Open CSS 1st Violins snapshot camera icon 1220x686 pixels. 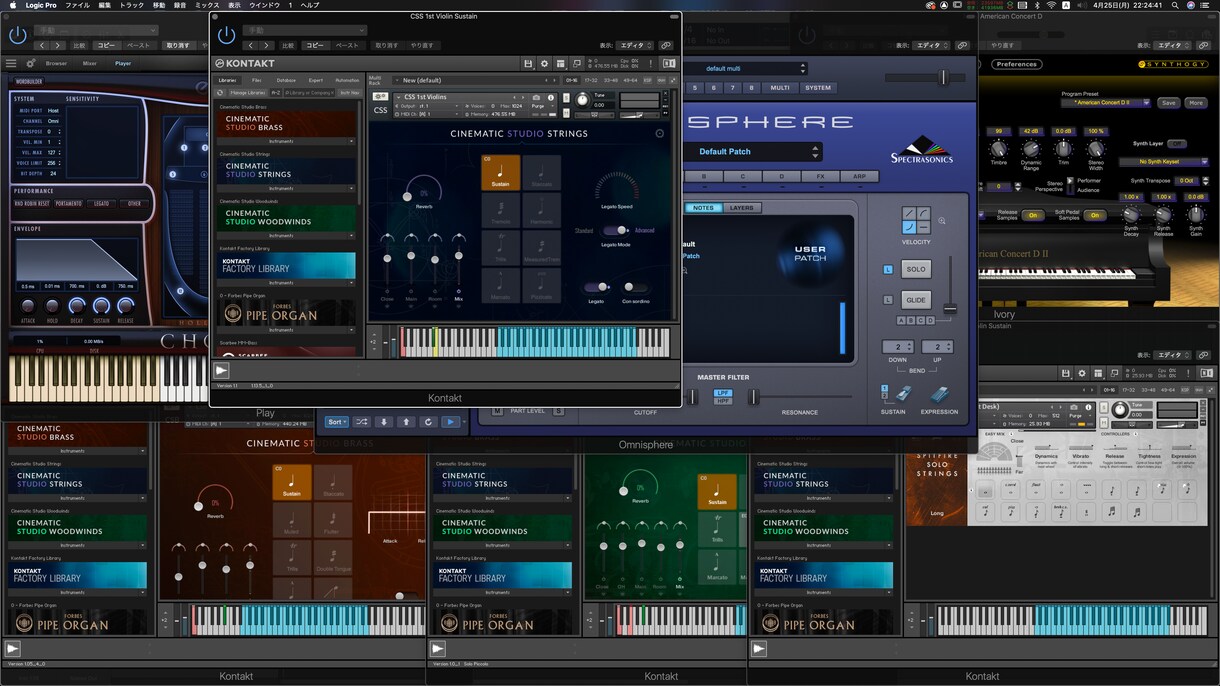pos(536,97)
